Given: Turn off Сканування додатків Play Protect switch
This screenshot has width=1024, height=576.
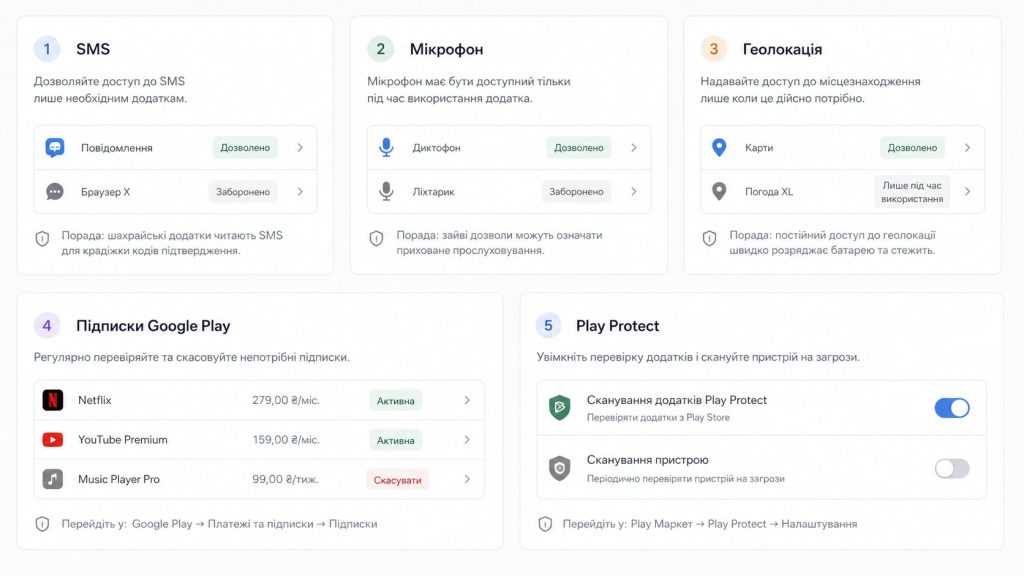Looking at the screenshot, I should pos(952,408).
